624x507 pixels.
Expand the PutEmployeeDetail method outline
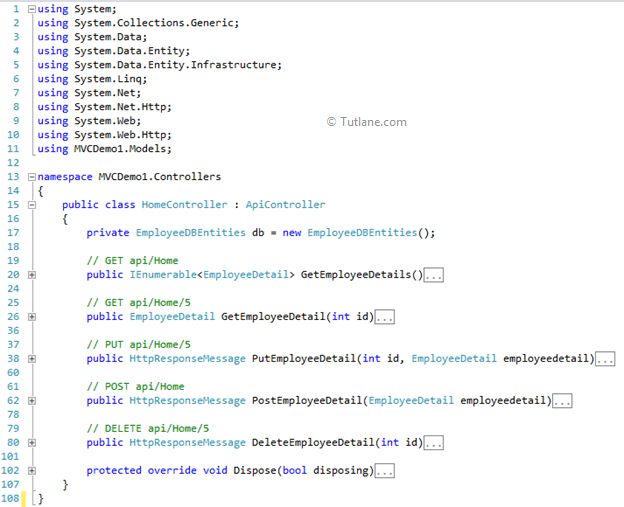[x=32, y=359]
